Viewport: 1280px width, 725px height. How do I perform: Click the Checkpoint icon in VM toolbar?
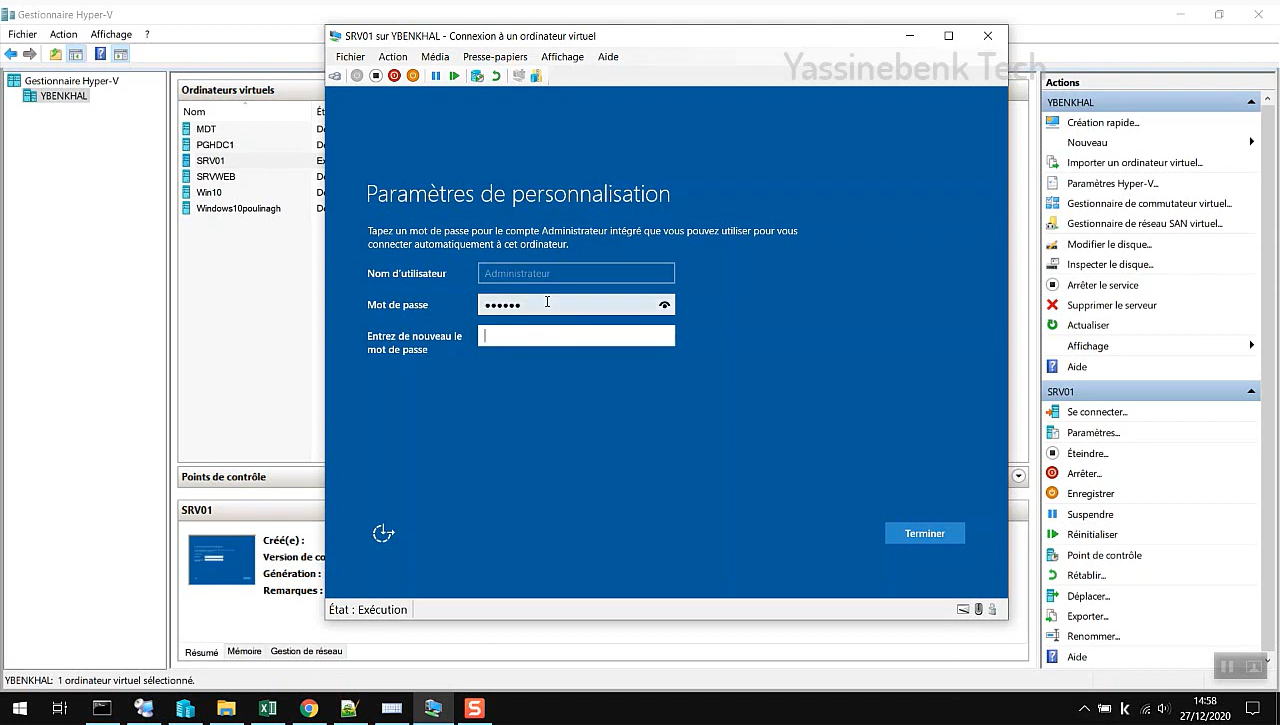[x=477, y=76]
